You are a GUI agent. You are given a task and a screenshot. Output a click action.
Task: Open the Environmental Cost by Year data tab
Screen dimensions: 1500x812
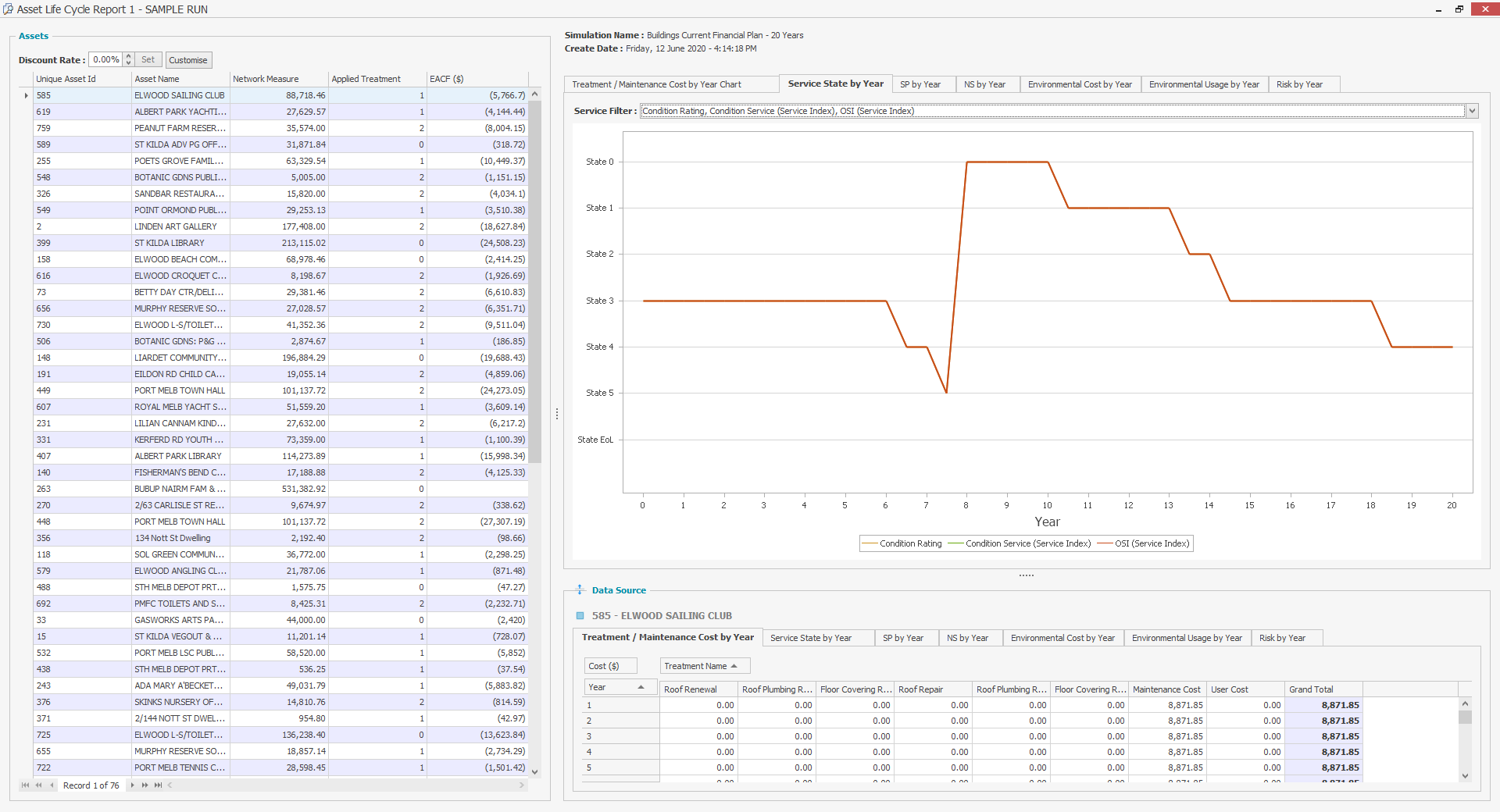(x=1062, y=638)
